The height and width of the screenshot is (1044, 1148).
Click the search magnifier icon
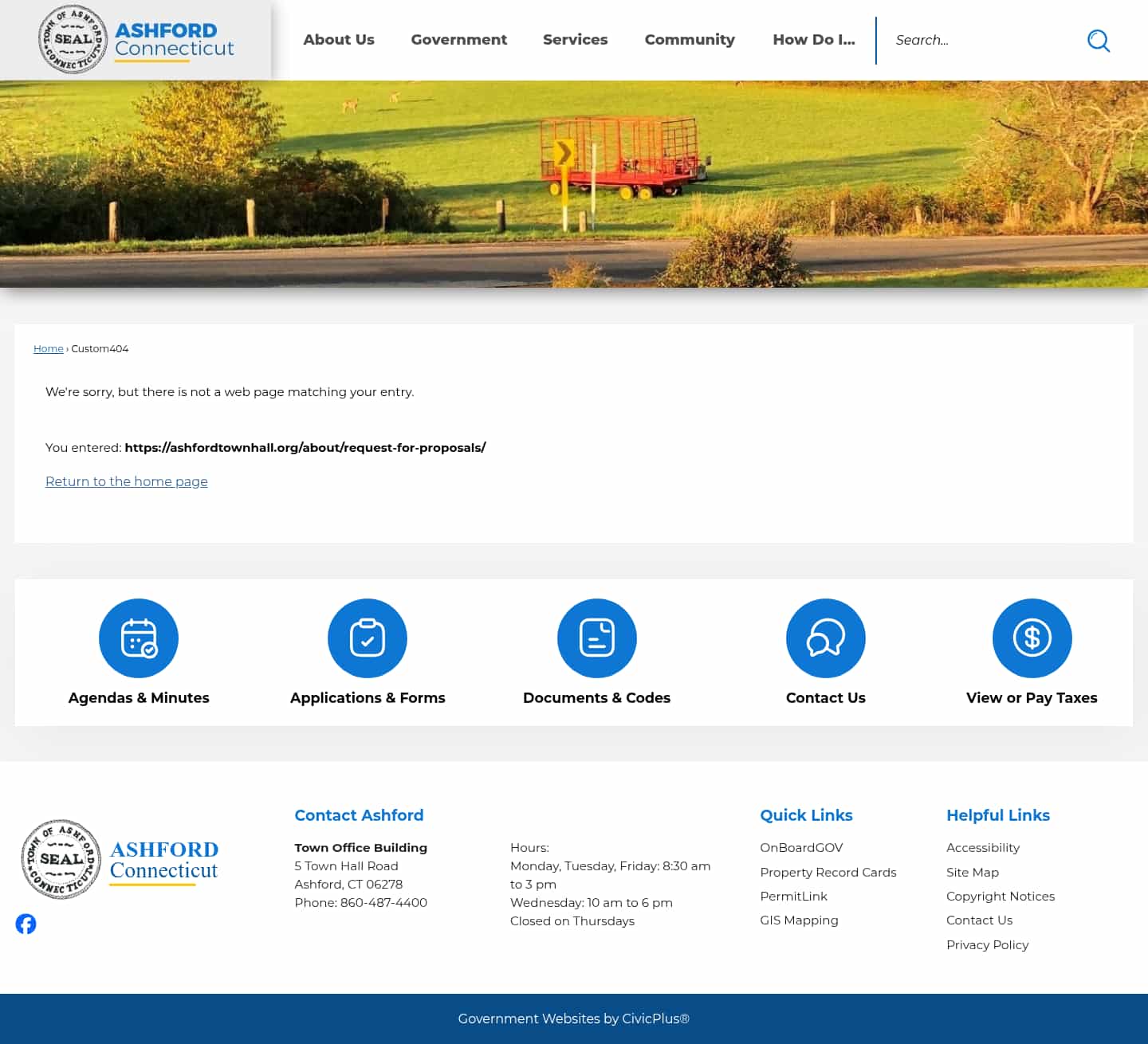click(x=1098, y=40)
